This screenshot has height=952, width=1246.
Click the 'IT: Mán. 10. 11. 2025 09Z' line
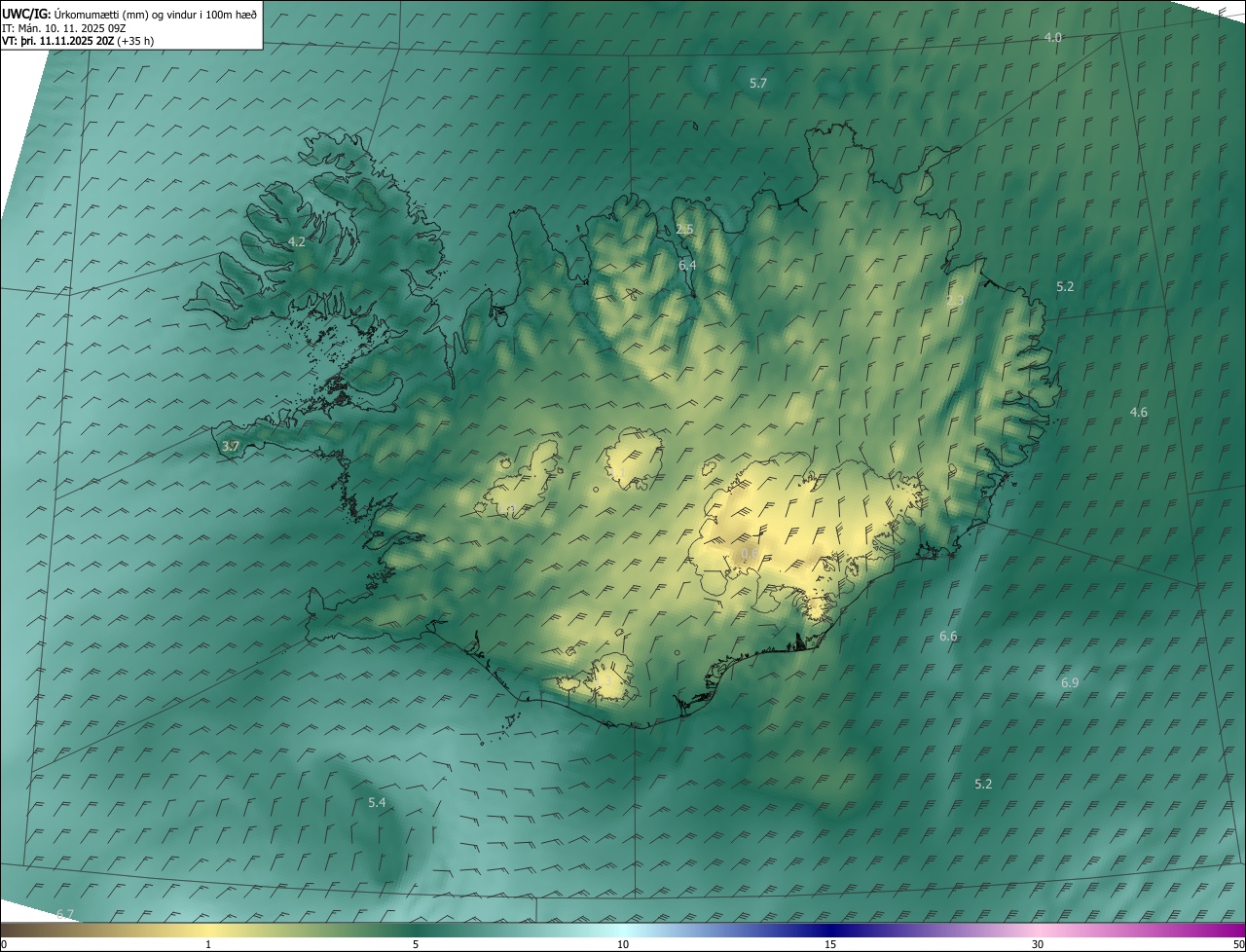coord(66,27)
